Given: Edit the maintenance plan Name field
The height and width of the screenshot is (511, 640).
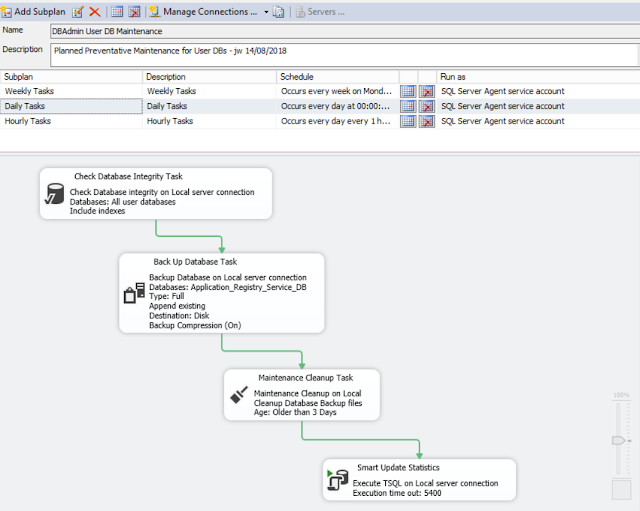Looking at the screenshot, I should [345, 31].
